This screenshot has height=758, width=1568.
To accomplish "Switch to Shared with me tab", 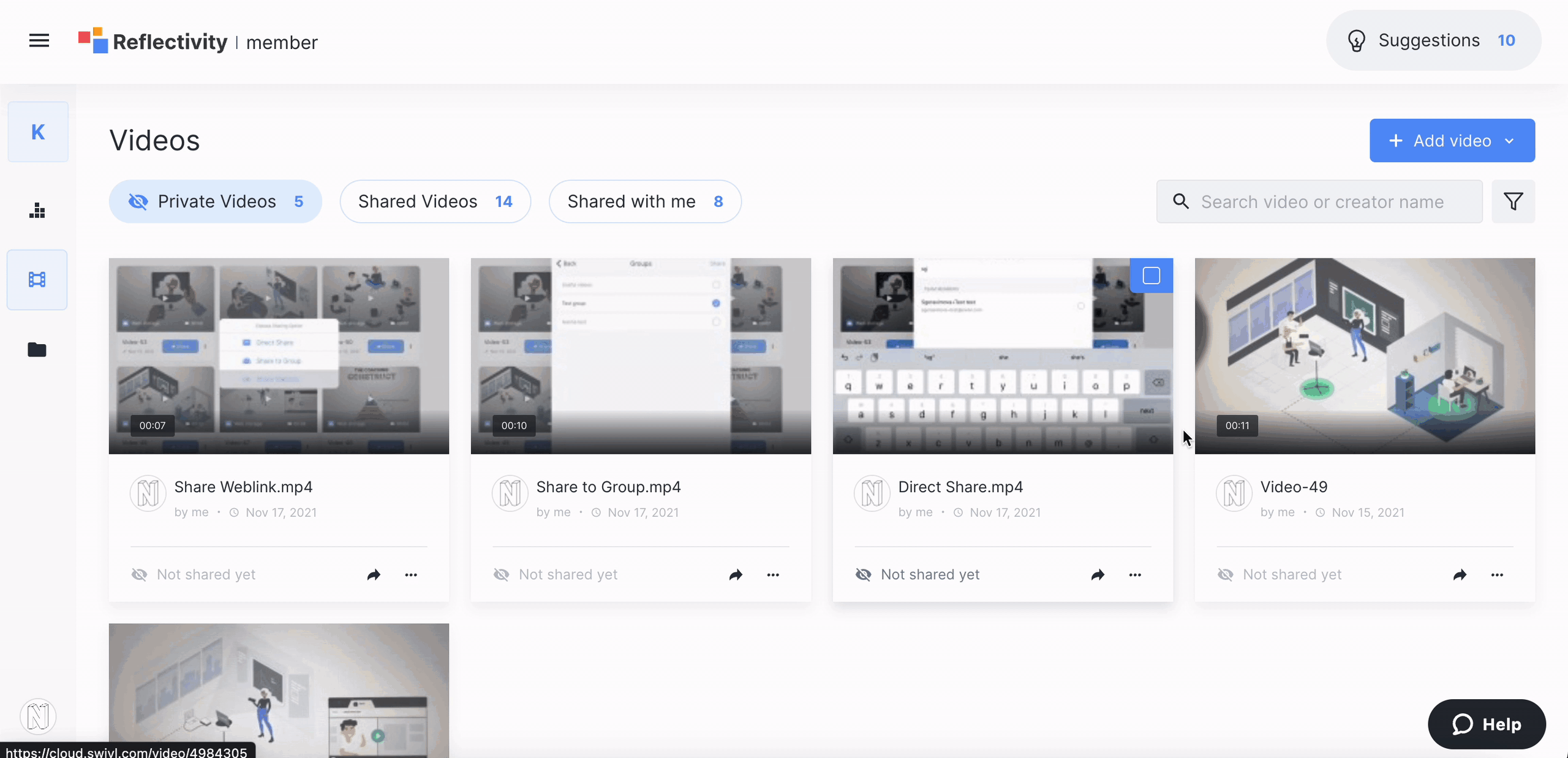I will pos(645,201).
